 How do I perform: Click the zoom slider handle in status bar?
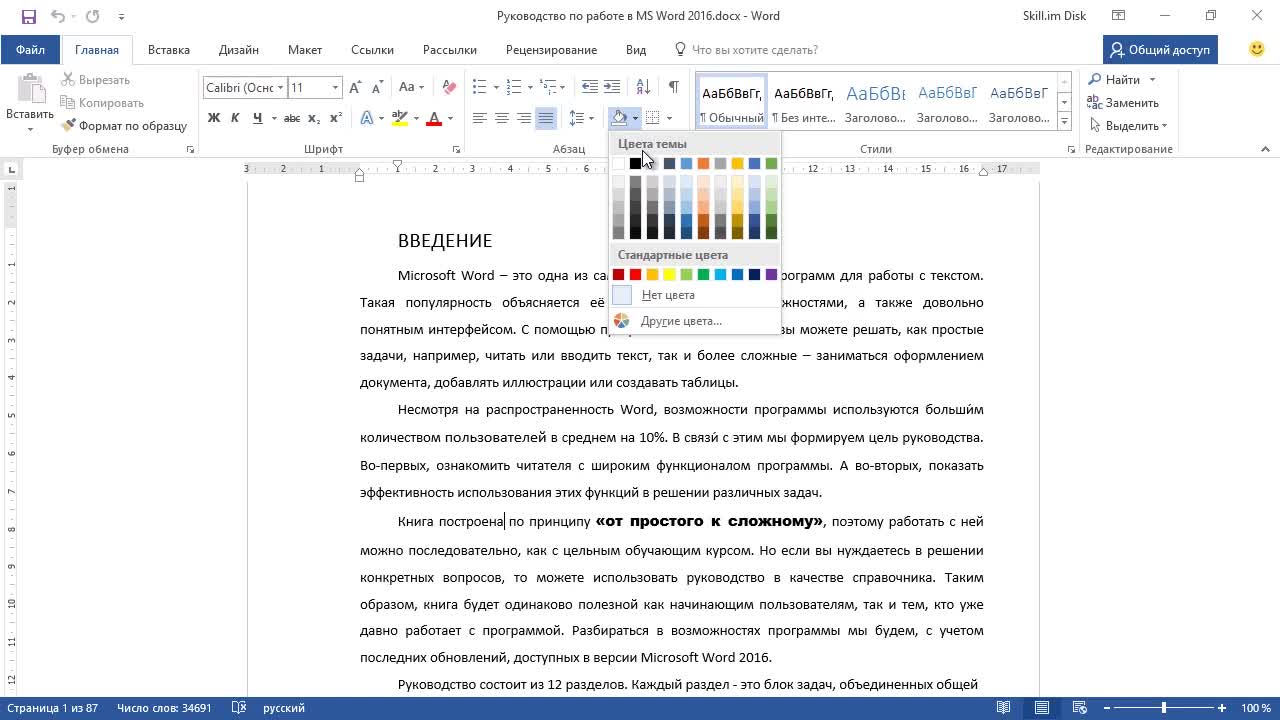tap(1163, 708)
